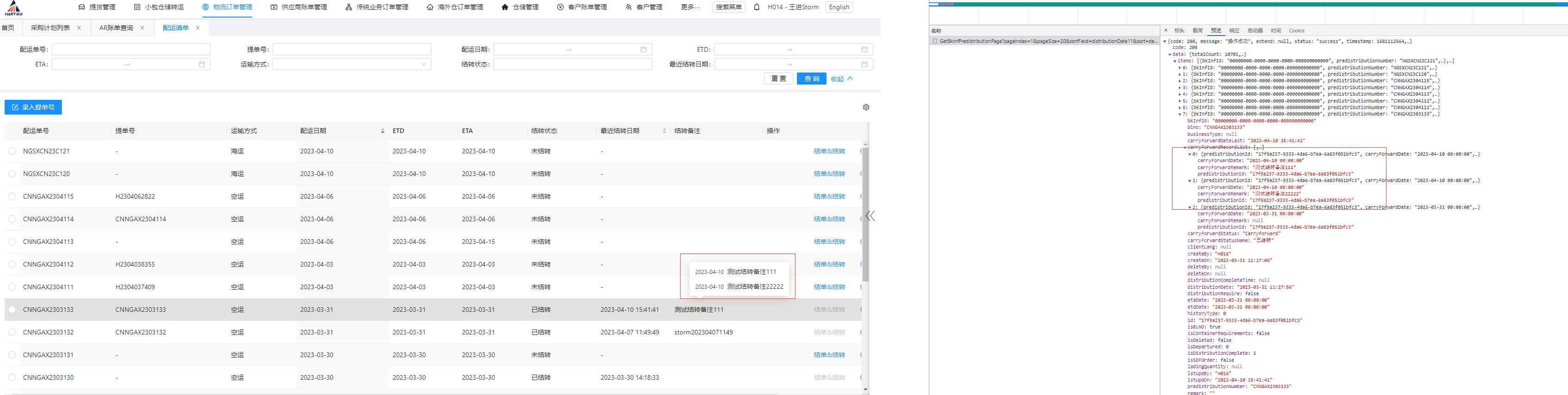Collapse side panel with double chevron
The image size is (1568, 395).
click(870, 216)
